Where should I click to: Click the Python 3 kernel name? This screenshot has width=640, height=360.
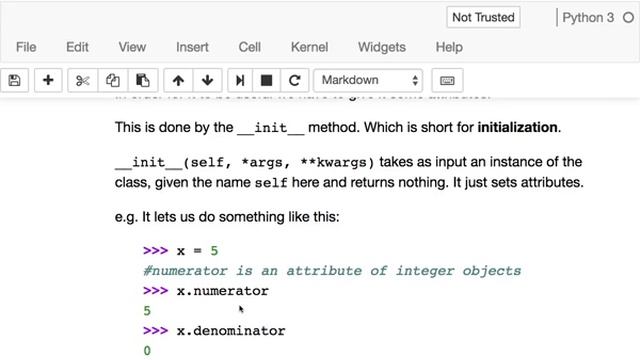tap(588, 18)
